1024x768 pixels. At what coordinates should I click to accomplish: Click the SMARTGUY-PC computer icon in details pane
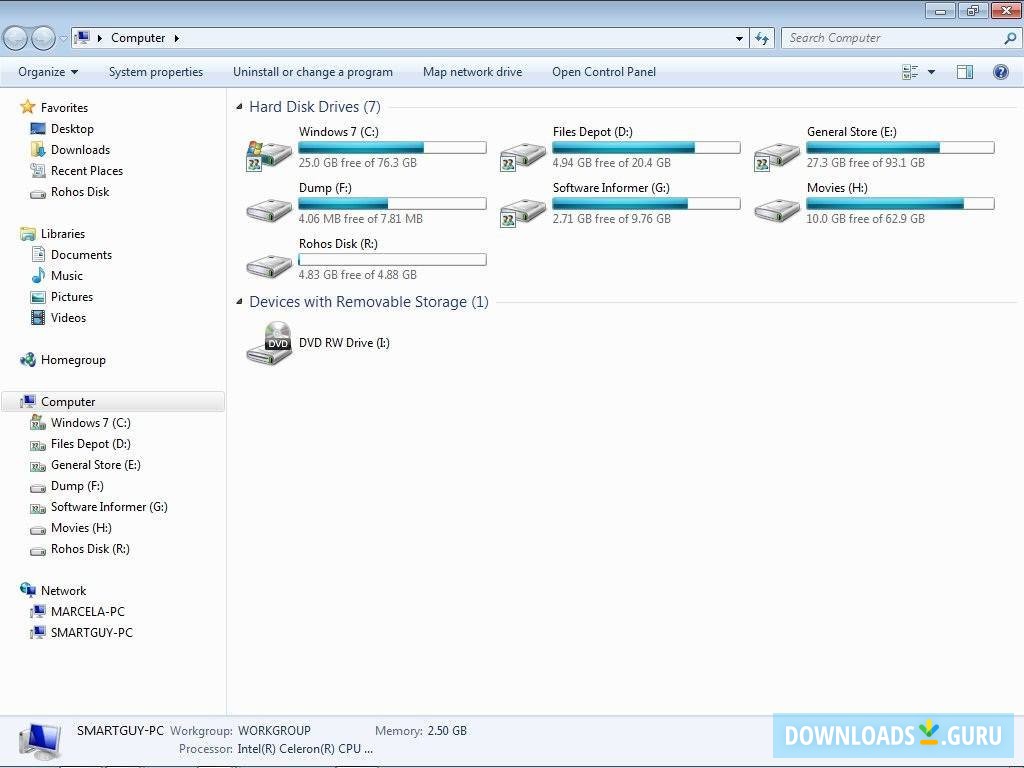coord(40,741)
